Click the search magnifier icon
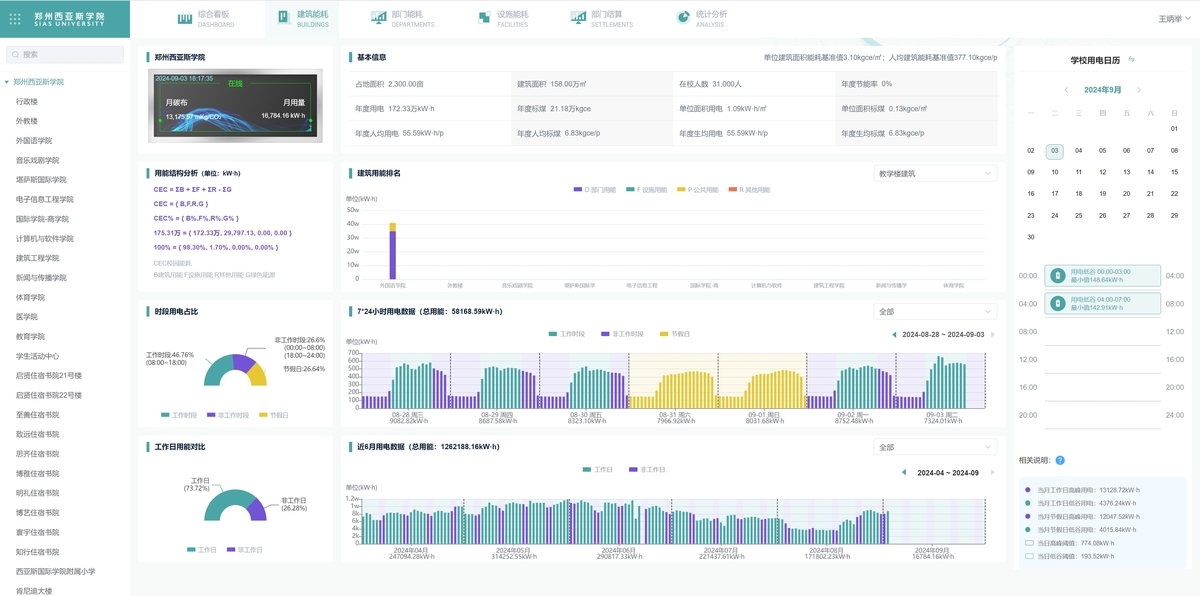Image resolution: width=1200 pixels, height=596 pixels. tap(15, 54)
